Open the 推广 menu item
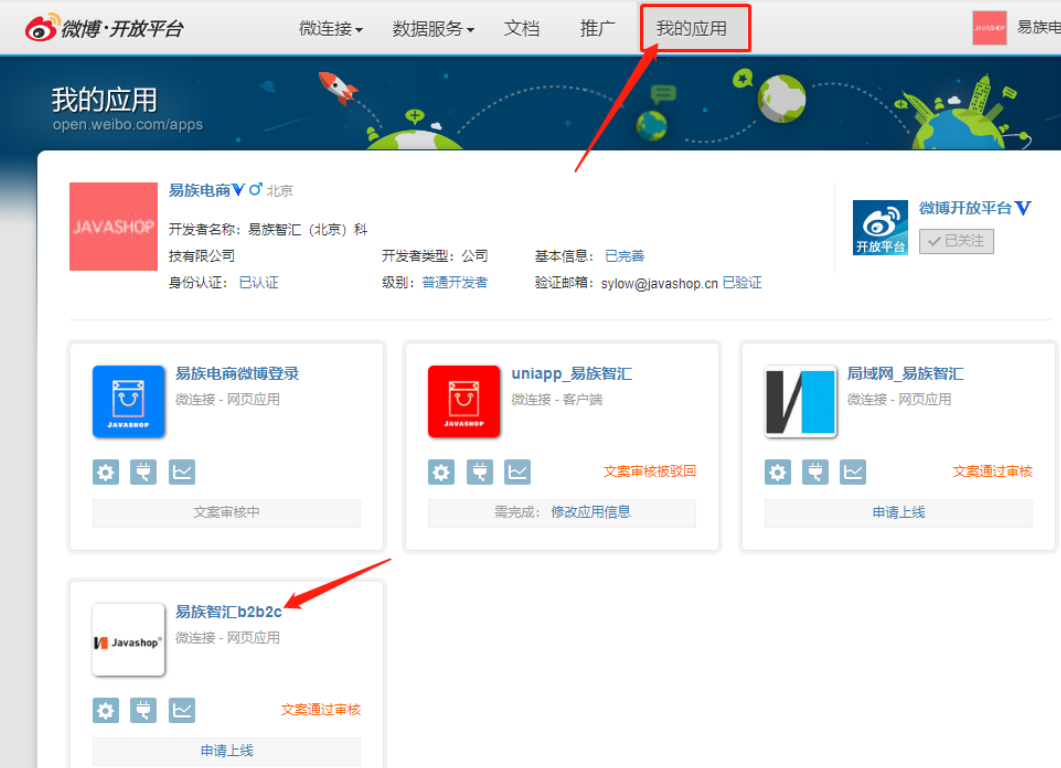The height and width of the screenshot is (768, 1061). 597,28
